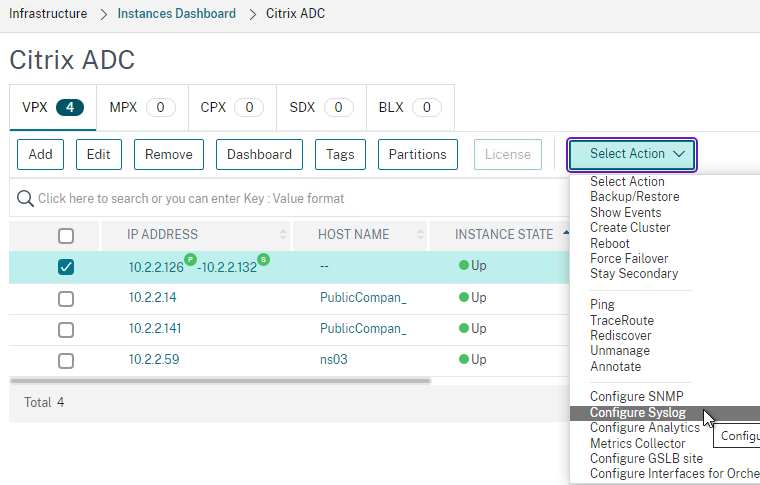Open instance 10.2.2.126 link
Image resolution: width=760 pixels, height=485 pixels.
[156, 267]
